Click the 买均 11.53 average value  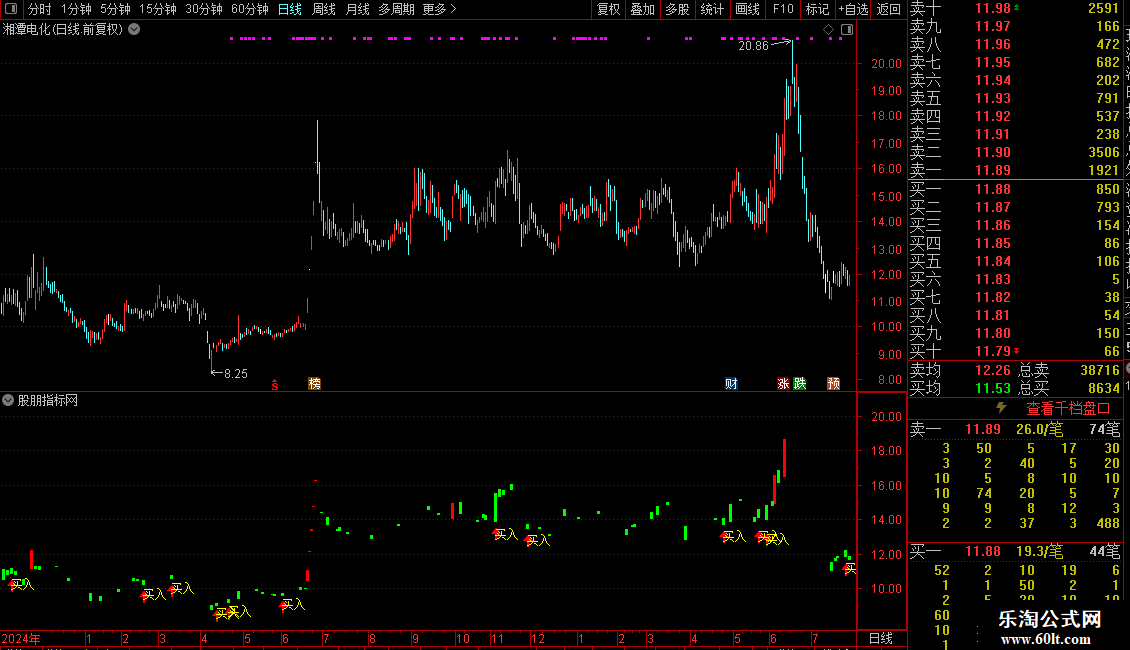993,388
